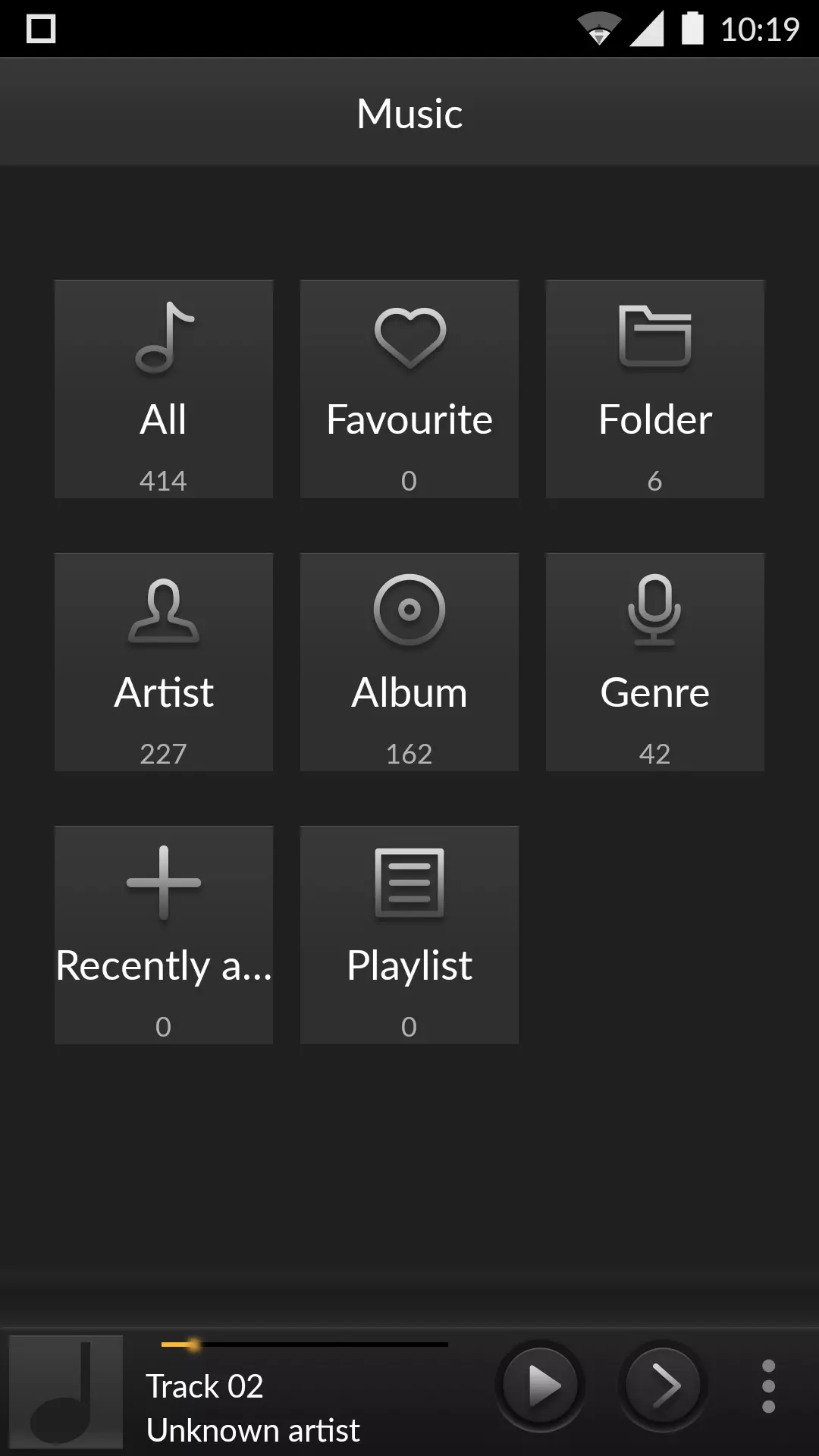The width and height of the screenshot is (819, 1456).
Task: Tap the Playlist list icon
Action: (409, 883)
